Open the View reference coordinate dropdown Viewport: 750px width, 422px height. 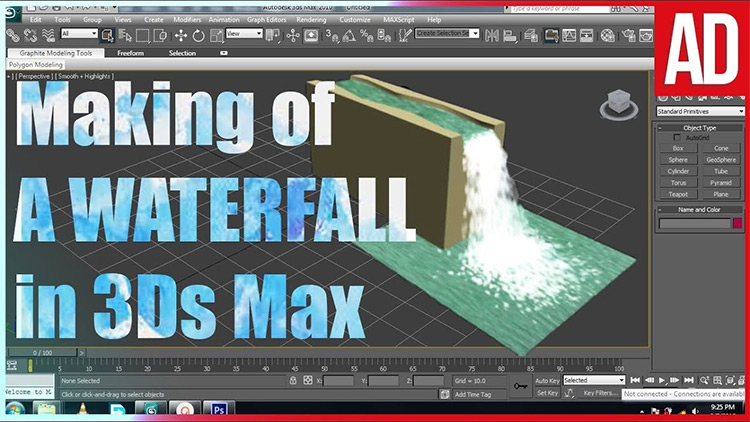coord(244,33)
